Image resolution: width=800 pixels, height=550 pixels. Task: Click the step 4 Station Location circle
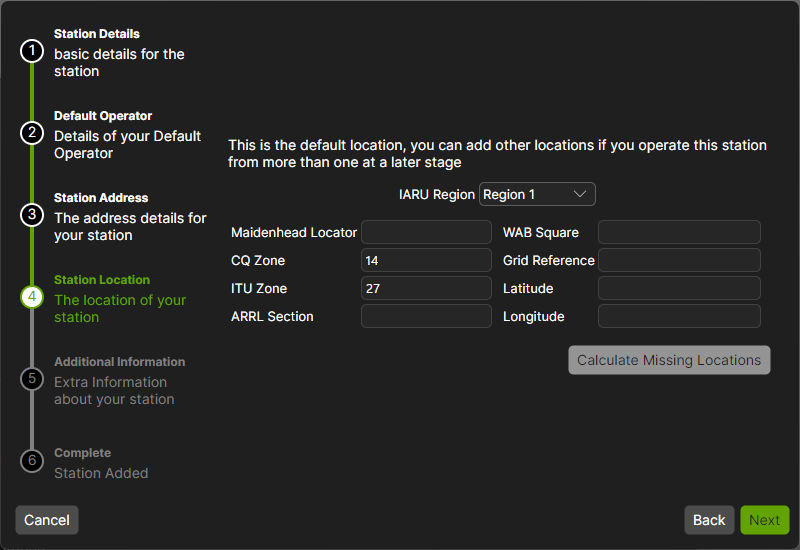[32, 297]
